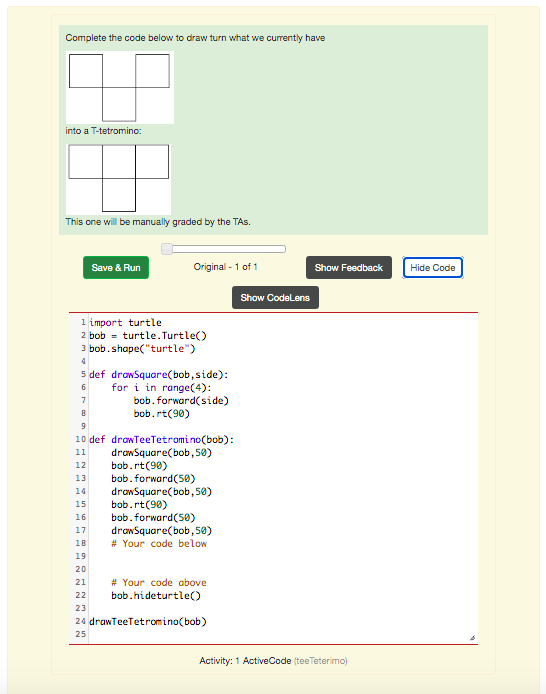
Task: Click 'bob.hideturtle()' line
Action: (156, 596)
